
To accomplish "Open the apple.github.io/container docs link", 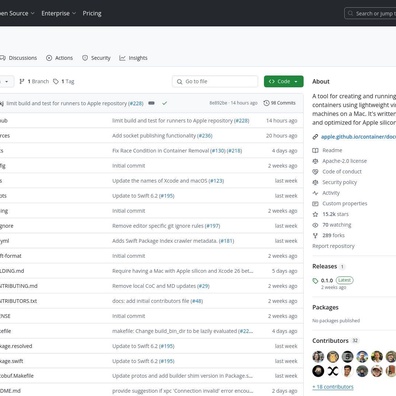I will point(358,137).
